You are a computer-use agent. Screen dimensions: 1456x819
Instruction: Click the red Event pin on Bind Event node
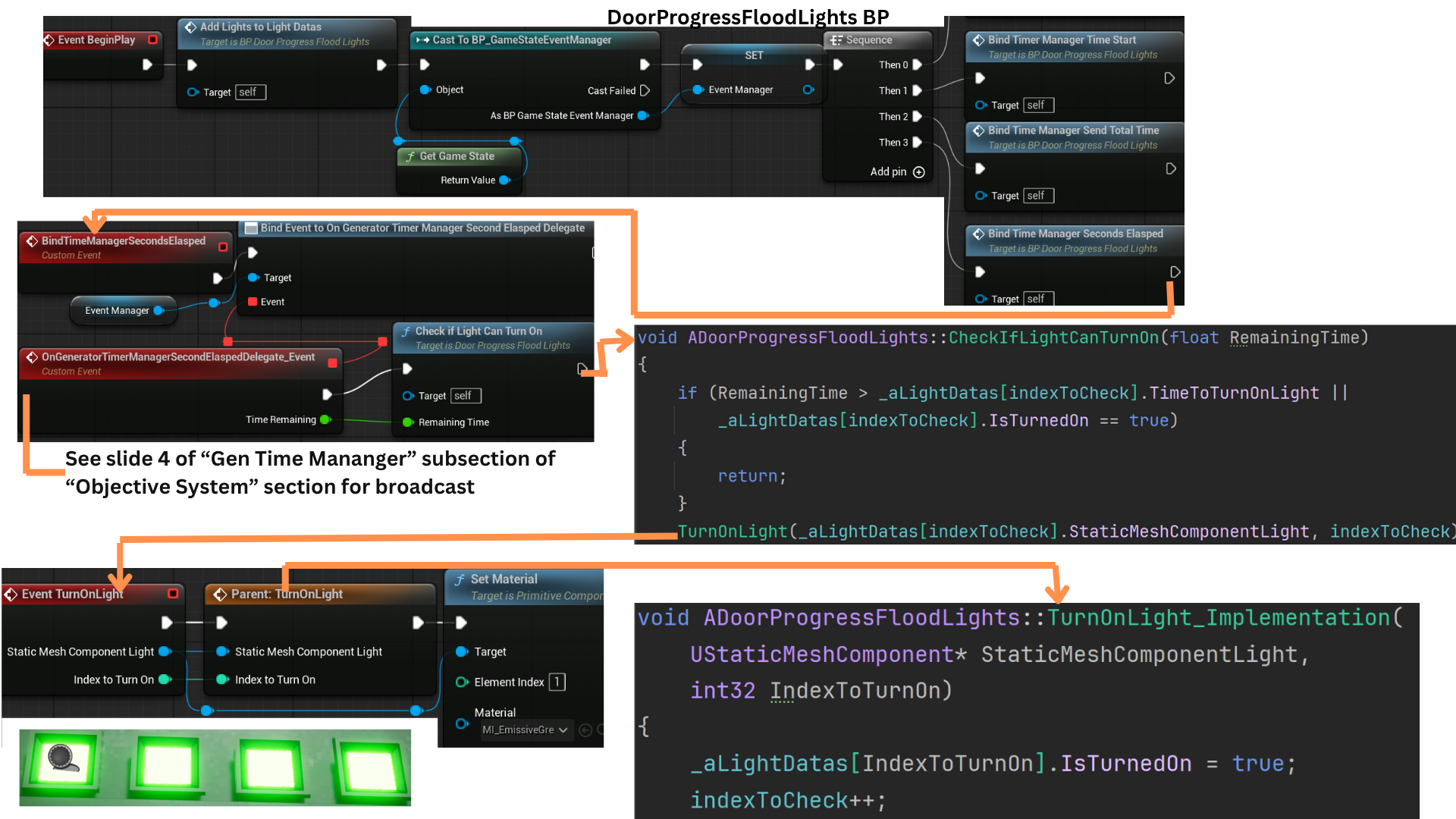253,302
